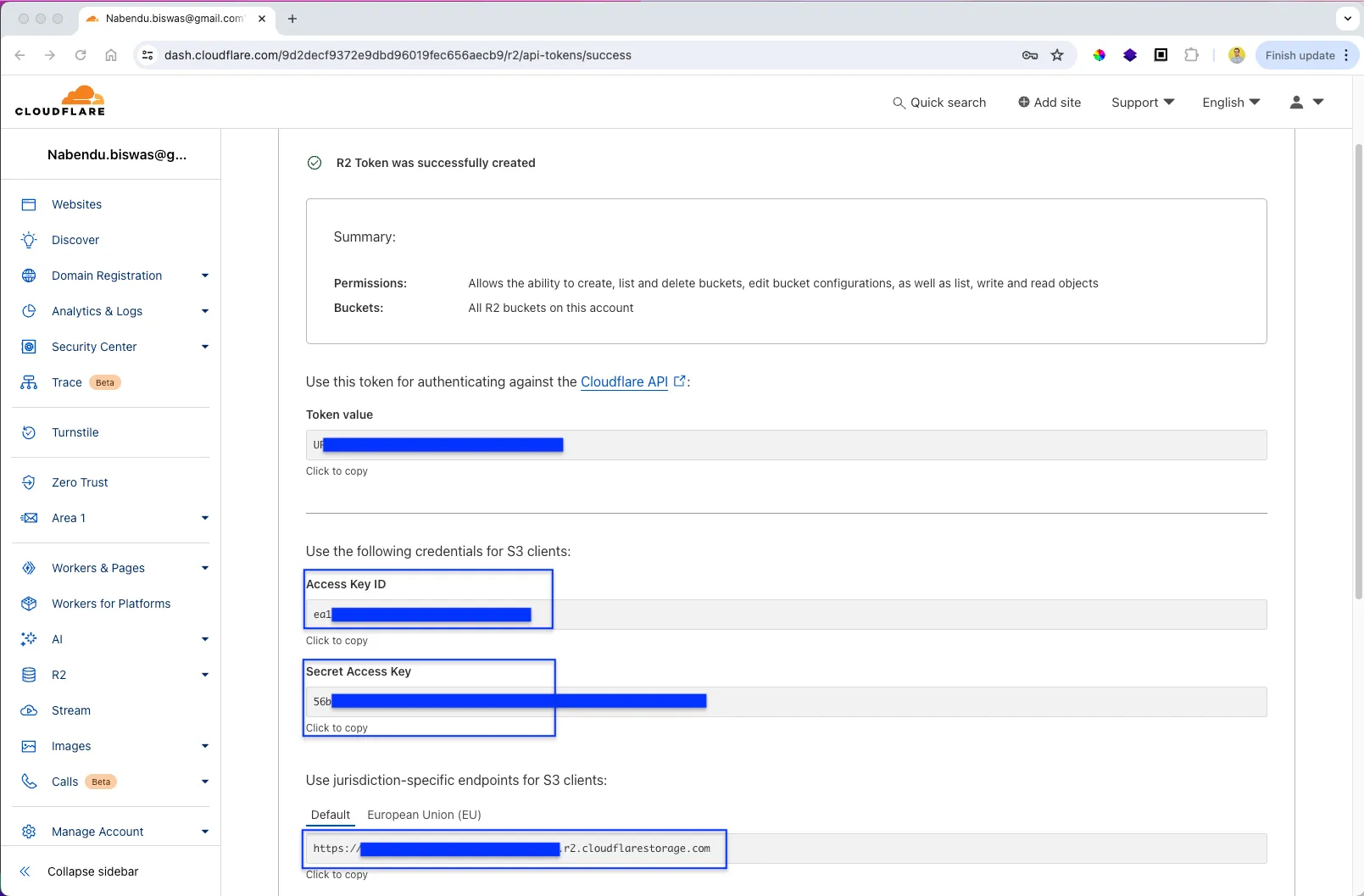Click the Stream cloud icon

tap(29, 710)
